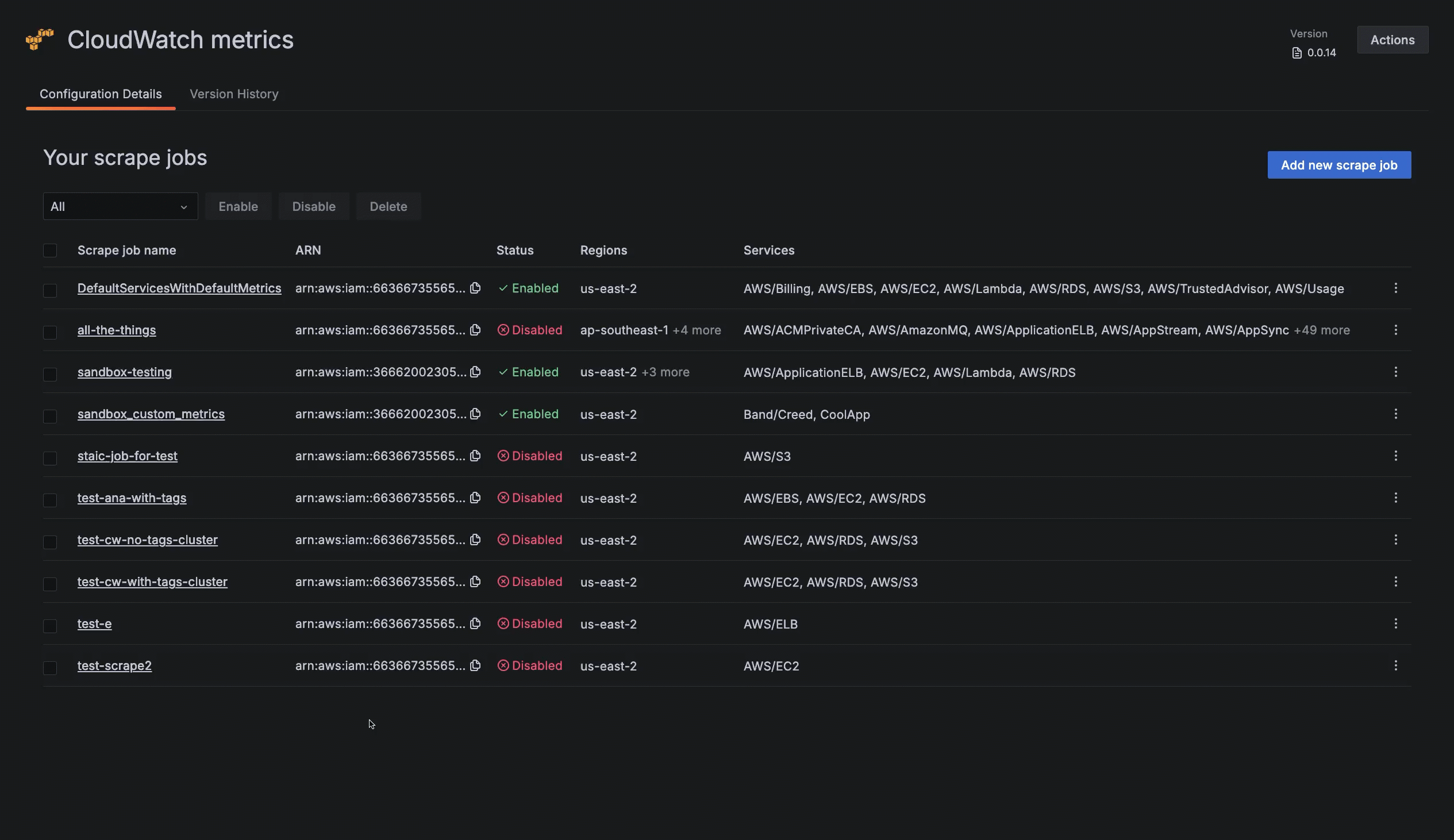This screenshot has width=1454, height=840.
Task: Open row menu for staic-job-for-test
Action: [x=1396, y=456]
